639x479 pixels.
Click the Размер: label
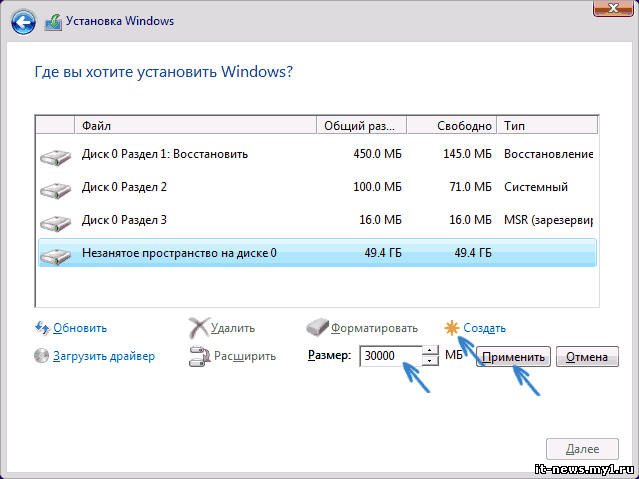coord(329,355)
